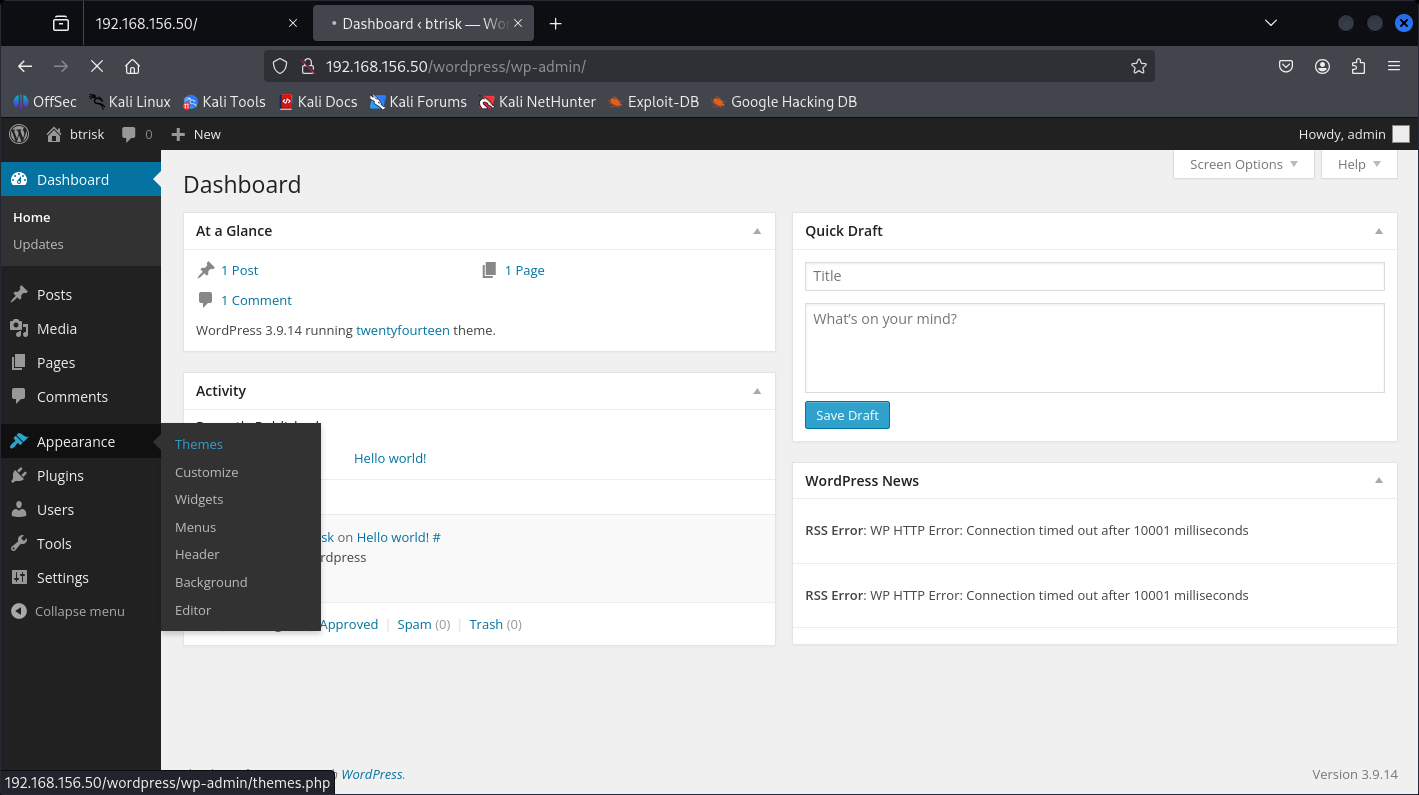Click the admin avatar next to Howdy, admin

coord(1400,134)
